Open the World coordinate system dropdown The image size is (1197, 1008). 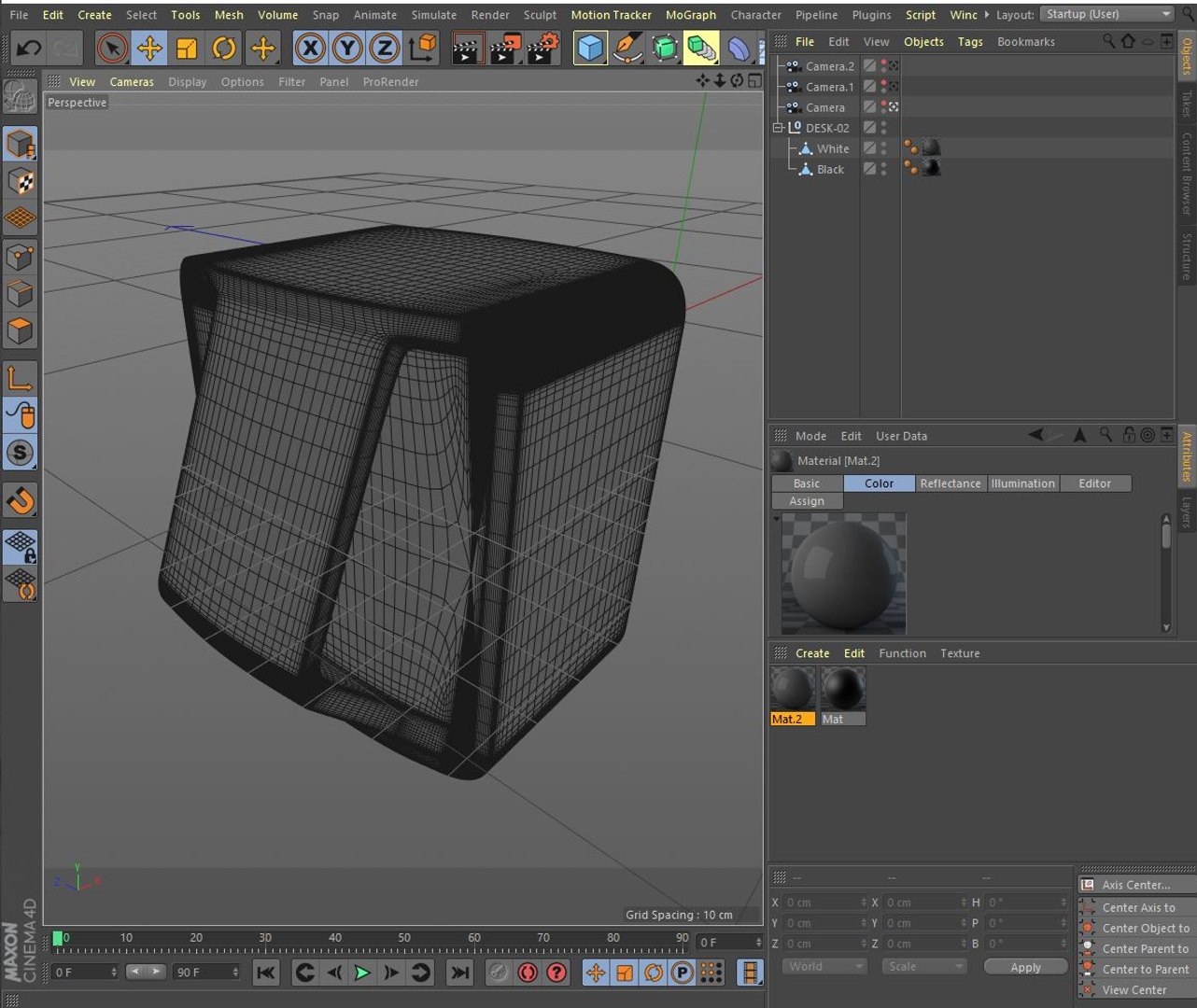coord(824,966)
